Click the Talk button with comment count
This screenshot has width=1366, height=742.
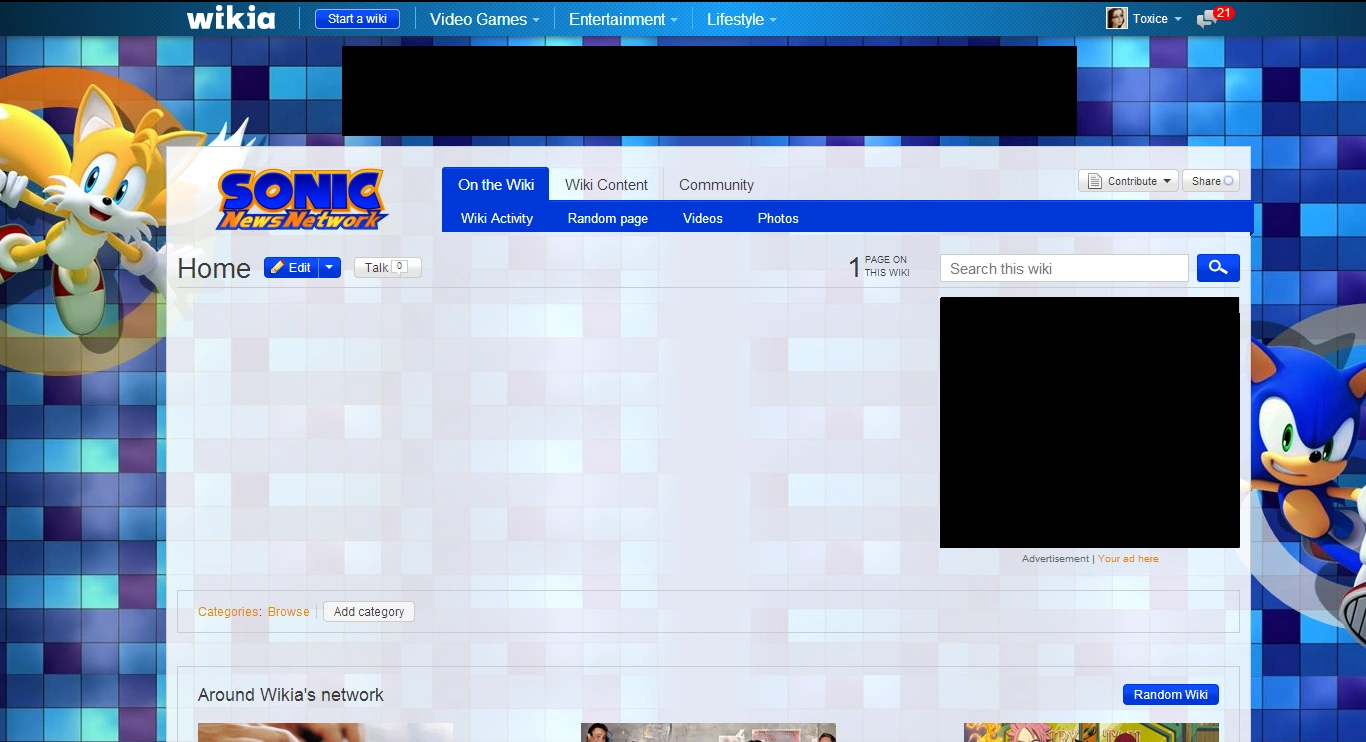coord(387,268)
